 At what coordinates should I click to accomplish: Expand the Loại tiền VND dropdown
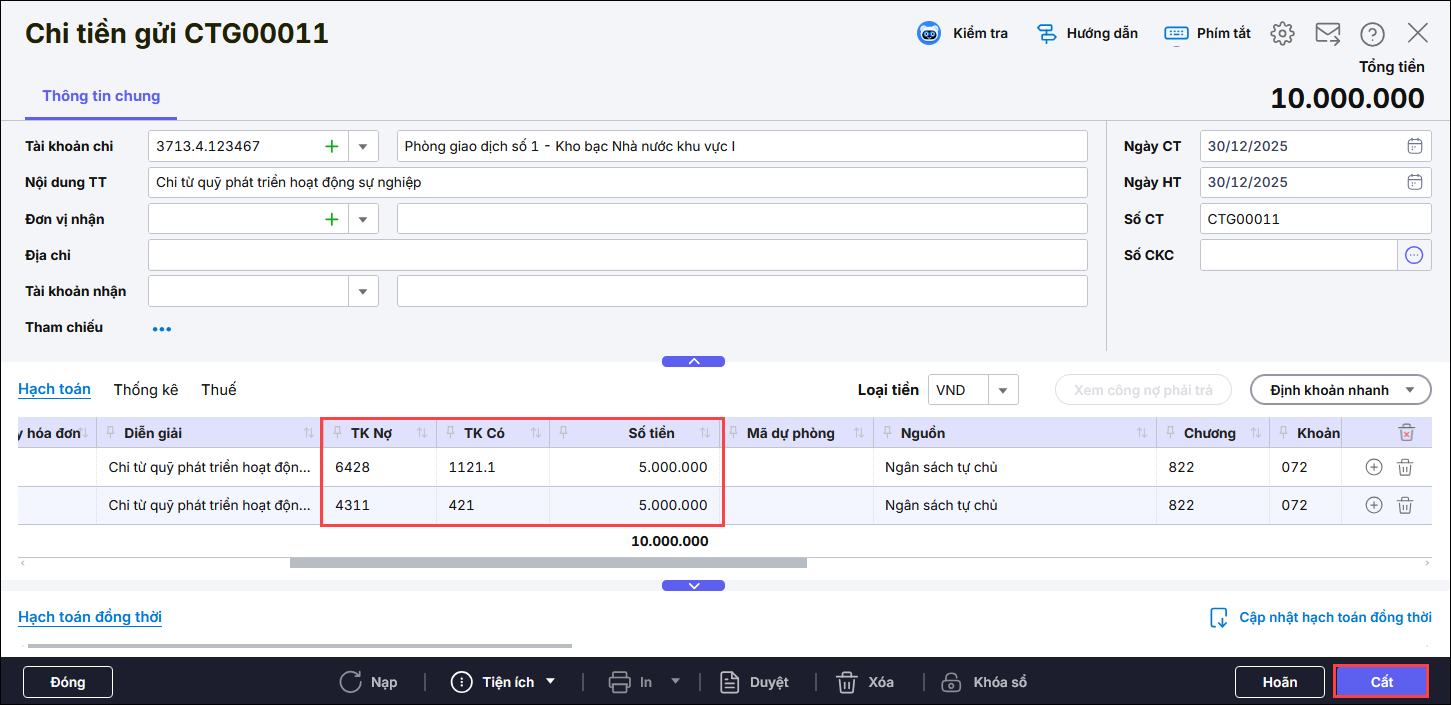click(x=1003, y=390)
